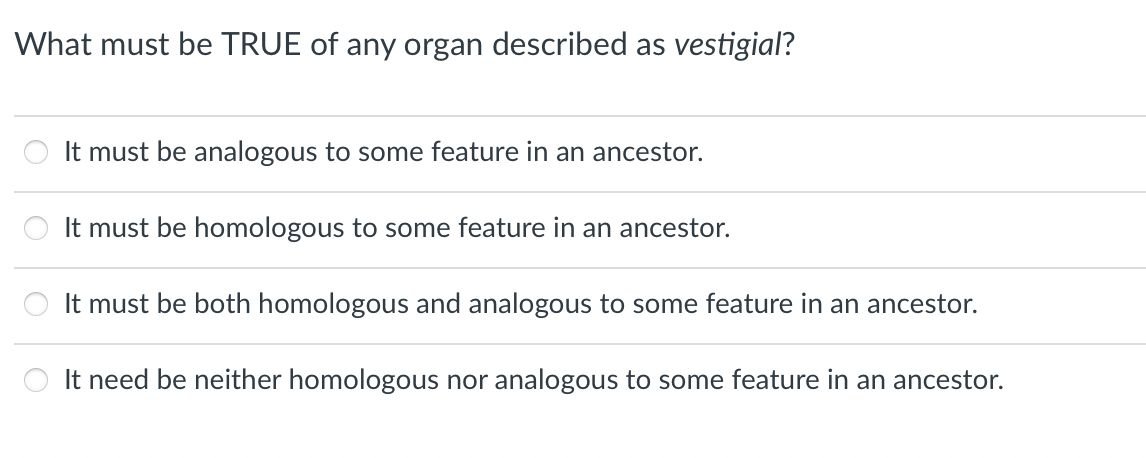Click the answer text 'It must be both homologous and analogous'
The image size is (1146, 458).
520,304
